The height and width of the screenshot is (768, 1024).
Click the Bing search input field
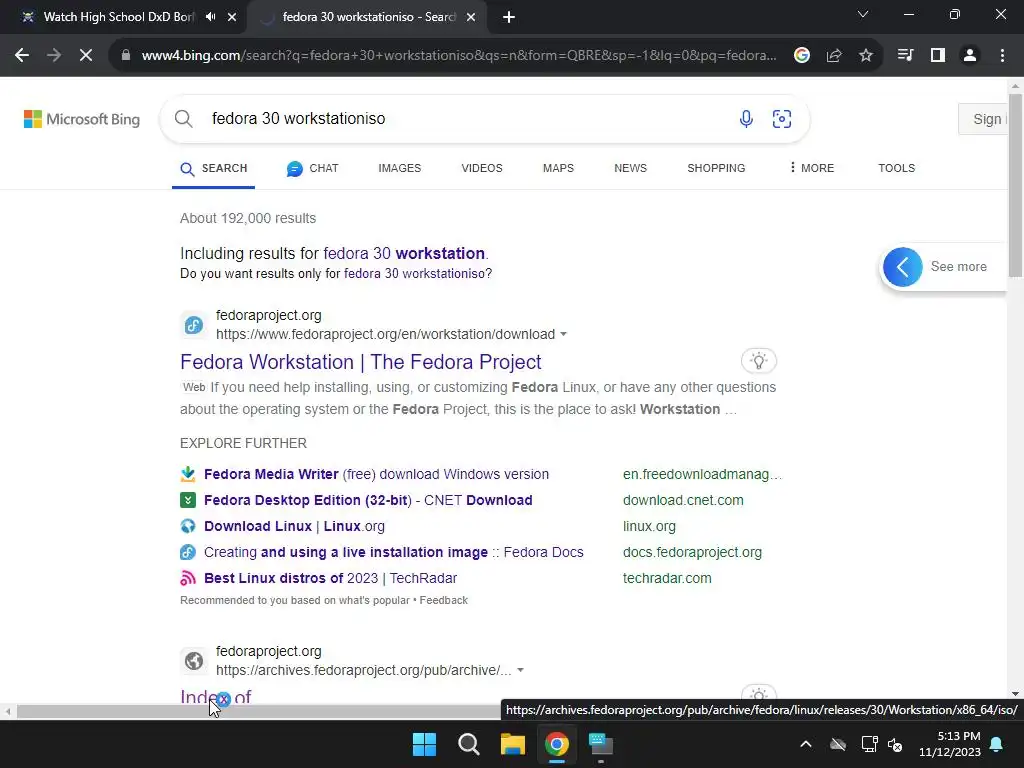[464, 119]
